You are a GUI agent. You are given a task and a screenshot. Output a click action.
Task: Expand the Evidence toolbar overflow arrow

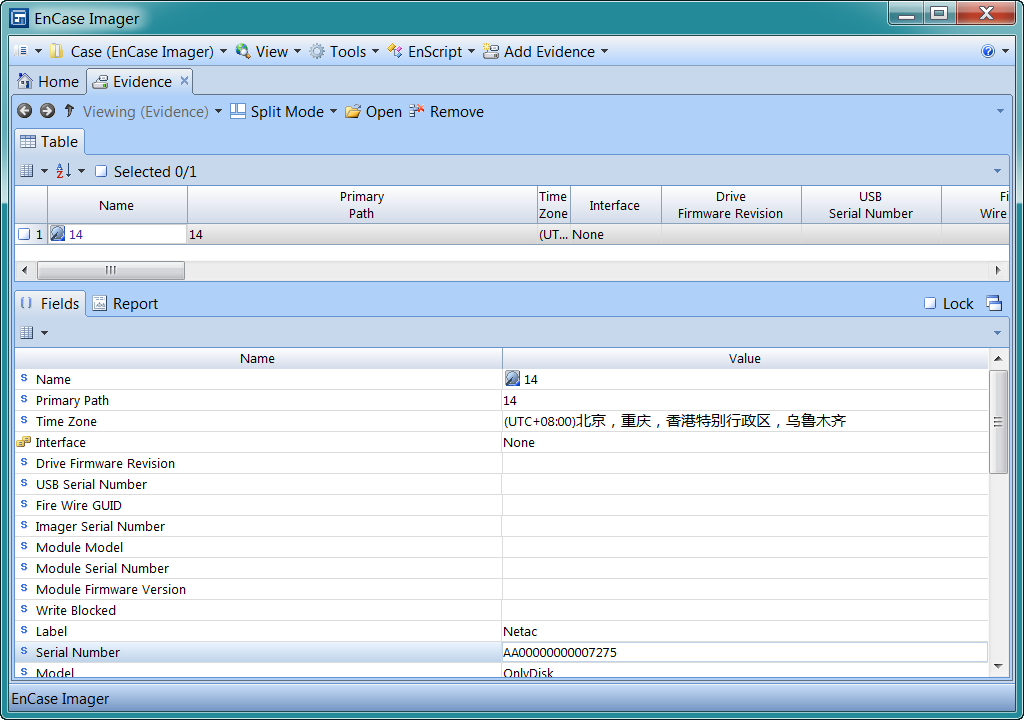(1000, 111)
